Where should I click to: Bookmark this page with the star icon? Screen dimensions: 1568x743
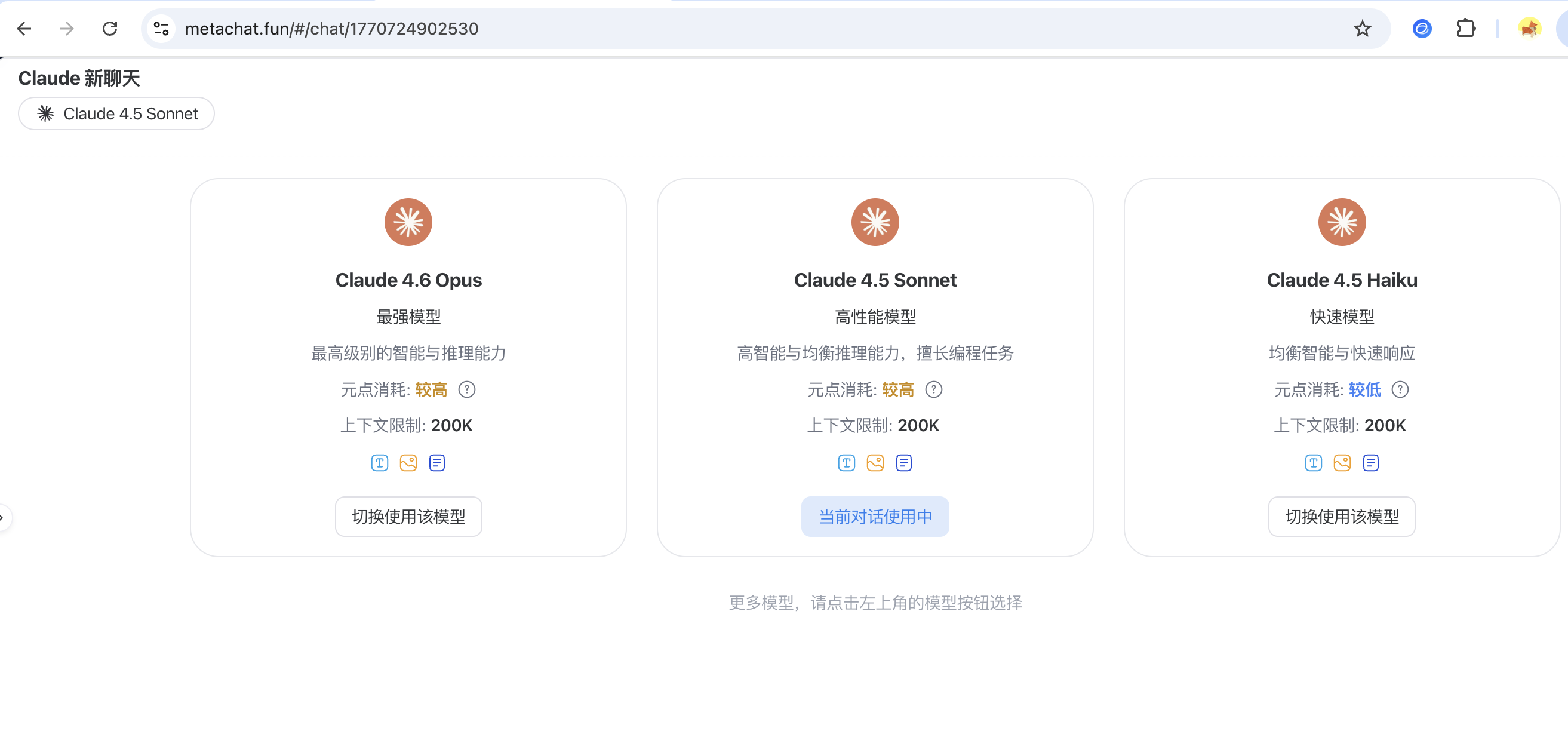[x=1362, y=29]
